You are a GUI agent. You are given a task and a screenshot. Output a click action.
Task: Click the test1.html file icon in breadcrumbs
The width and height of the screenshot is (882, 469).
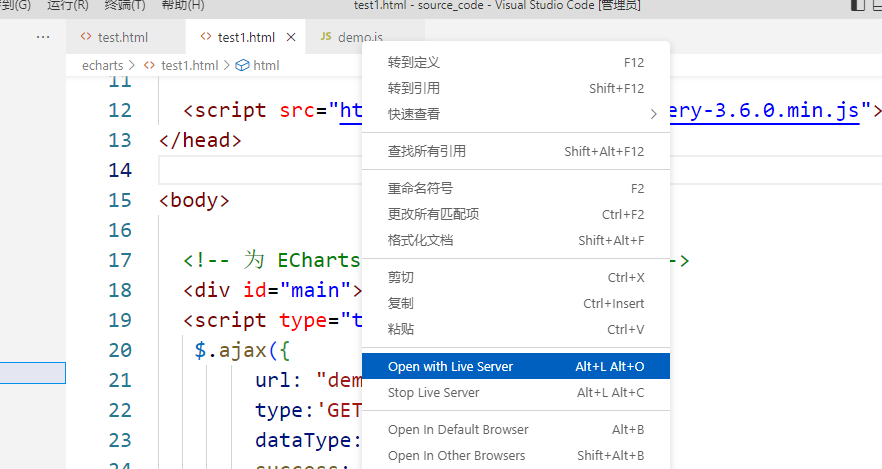[x=149, y=65]
